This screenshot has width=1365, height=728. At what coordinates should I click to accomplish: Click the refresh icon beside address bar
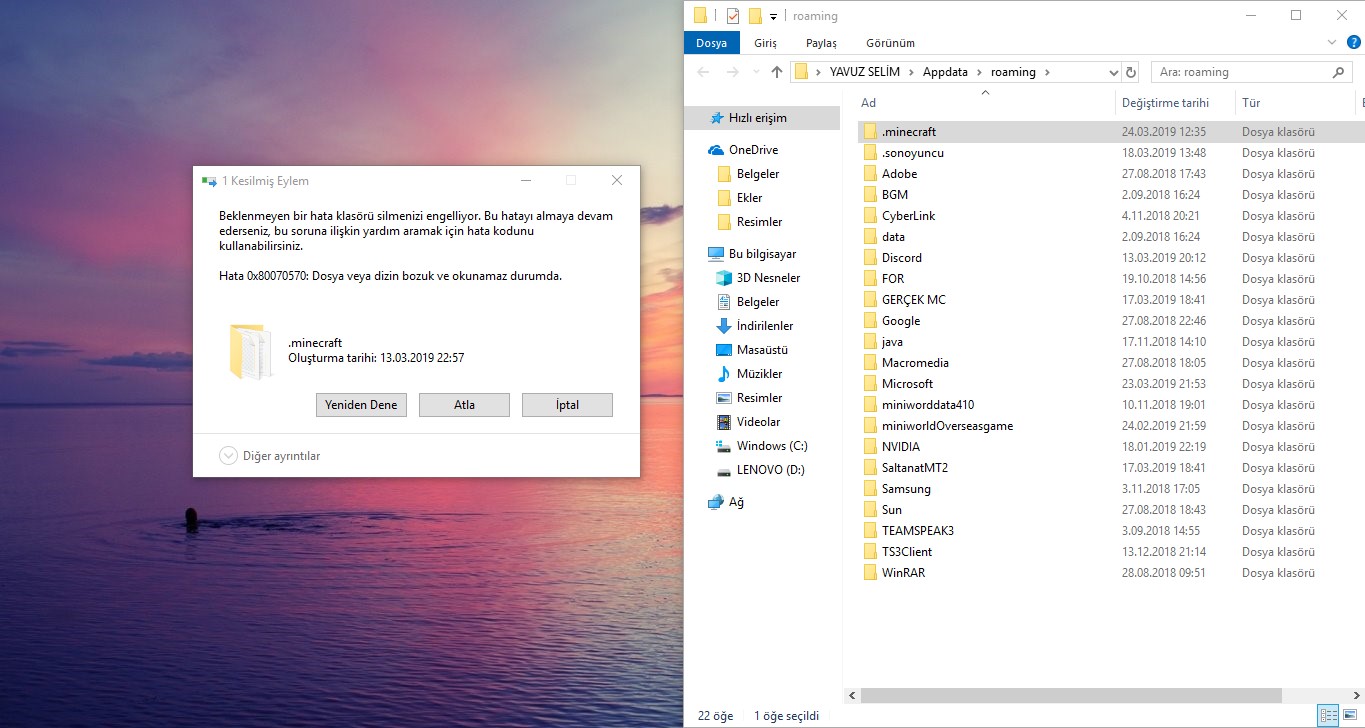[1131, 72]
